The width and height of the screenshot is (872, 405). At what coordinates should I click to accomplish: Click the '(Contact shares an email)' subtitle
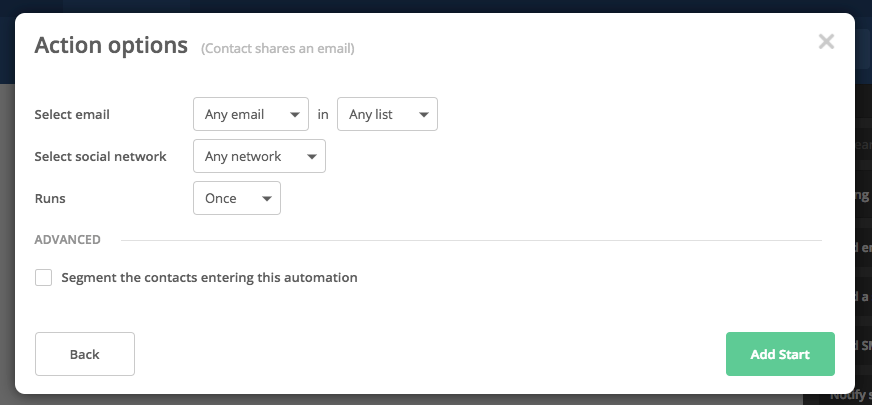[277, 48]
